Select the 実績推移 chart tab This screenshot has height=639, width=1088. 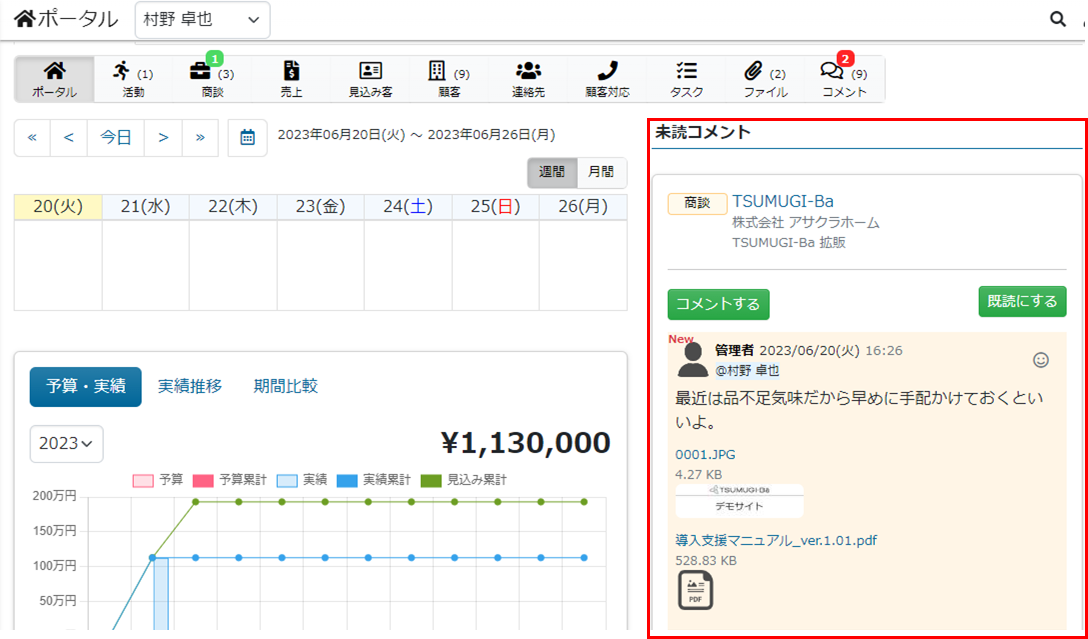pyautogui.click(x=190, y=386)
